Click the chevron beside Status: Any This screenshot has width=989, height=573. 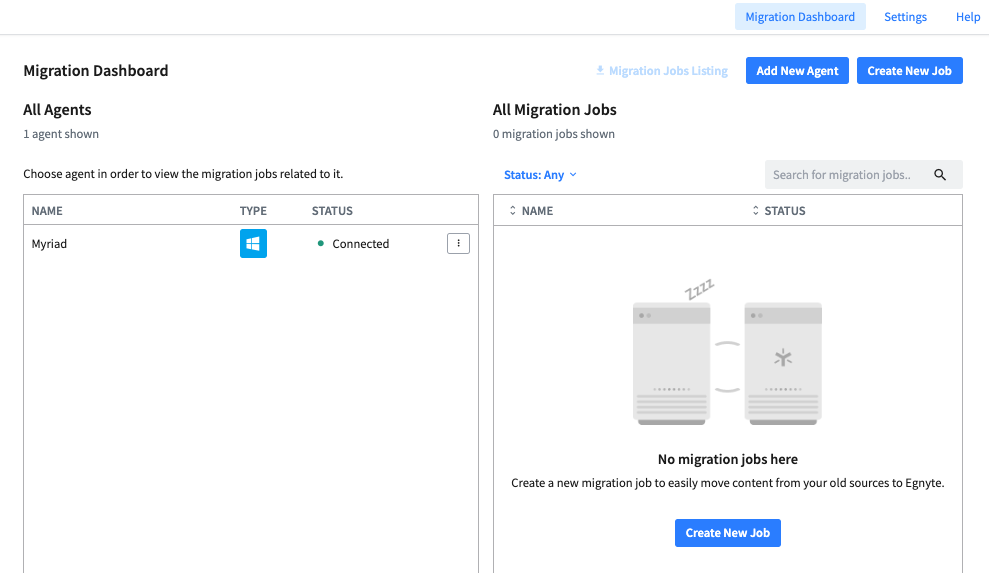(x=573, y=175)
